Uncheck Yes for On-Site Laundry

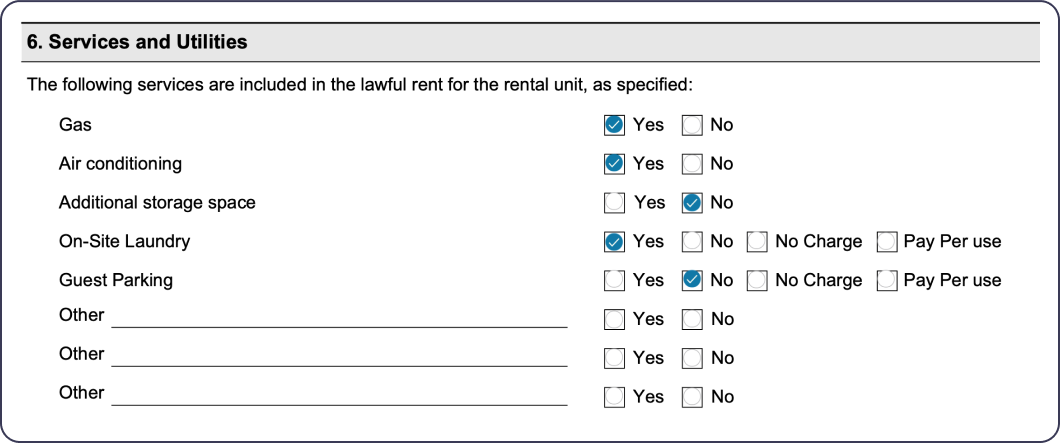(x=614, y=241)
